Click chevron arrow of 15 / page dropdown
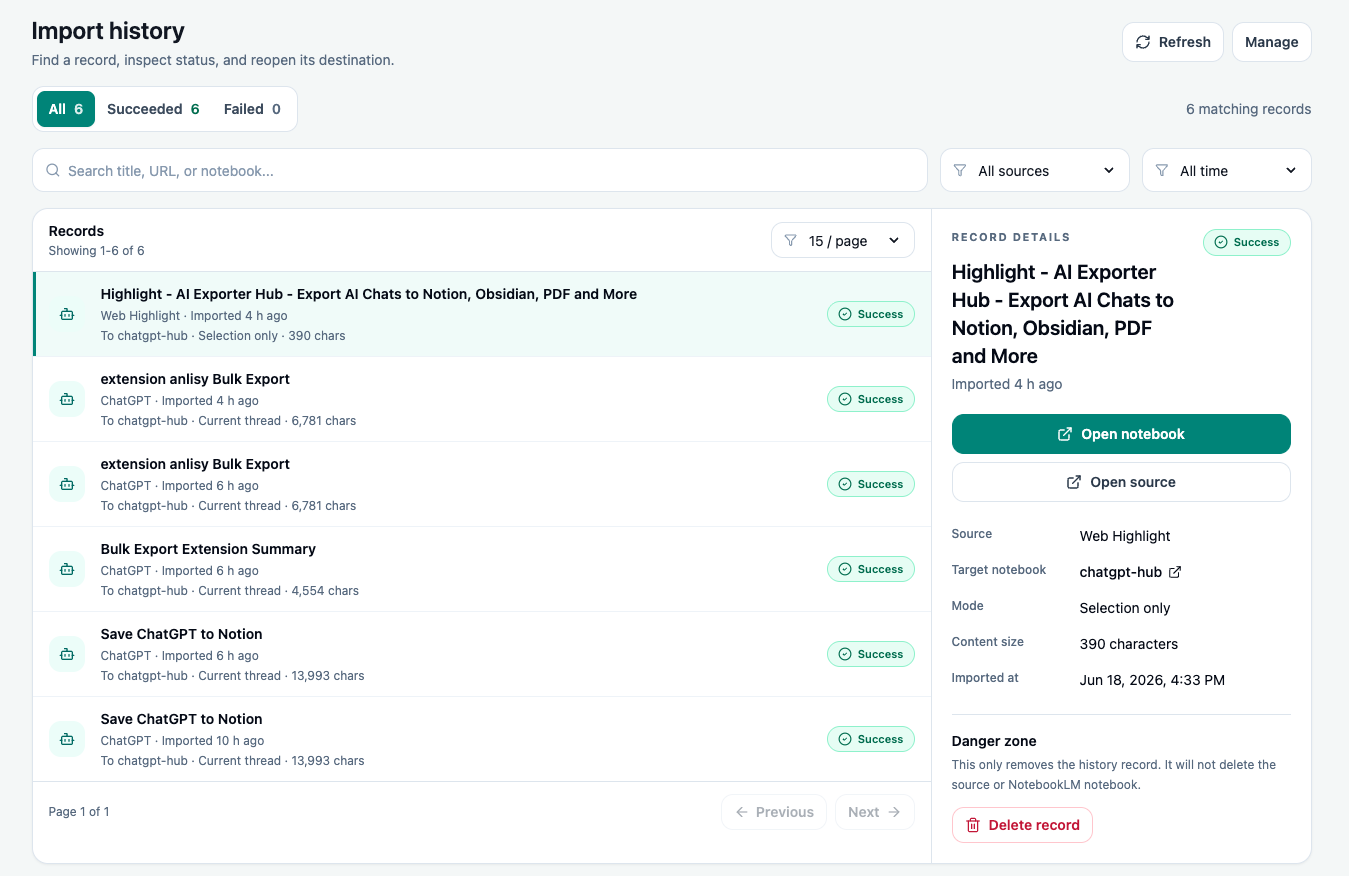This screenshot has width=1349, height=876. coord(894,240)
